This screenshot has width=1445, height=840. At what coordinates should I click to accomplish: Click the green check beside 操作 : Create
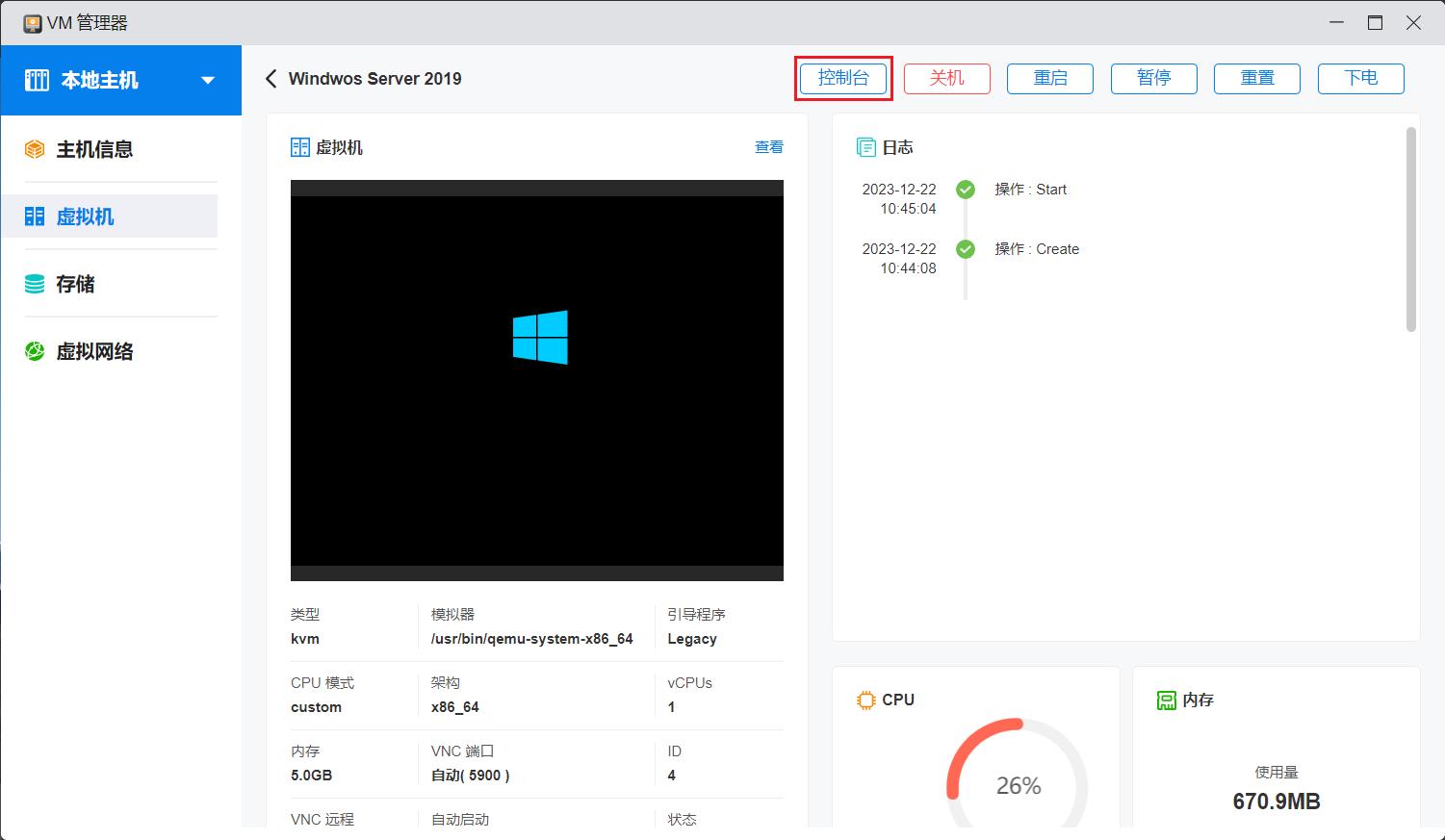pos(966,249)
